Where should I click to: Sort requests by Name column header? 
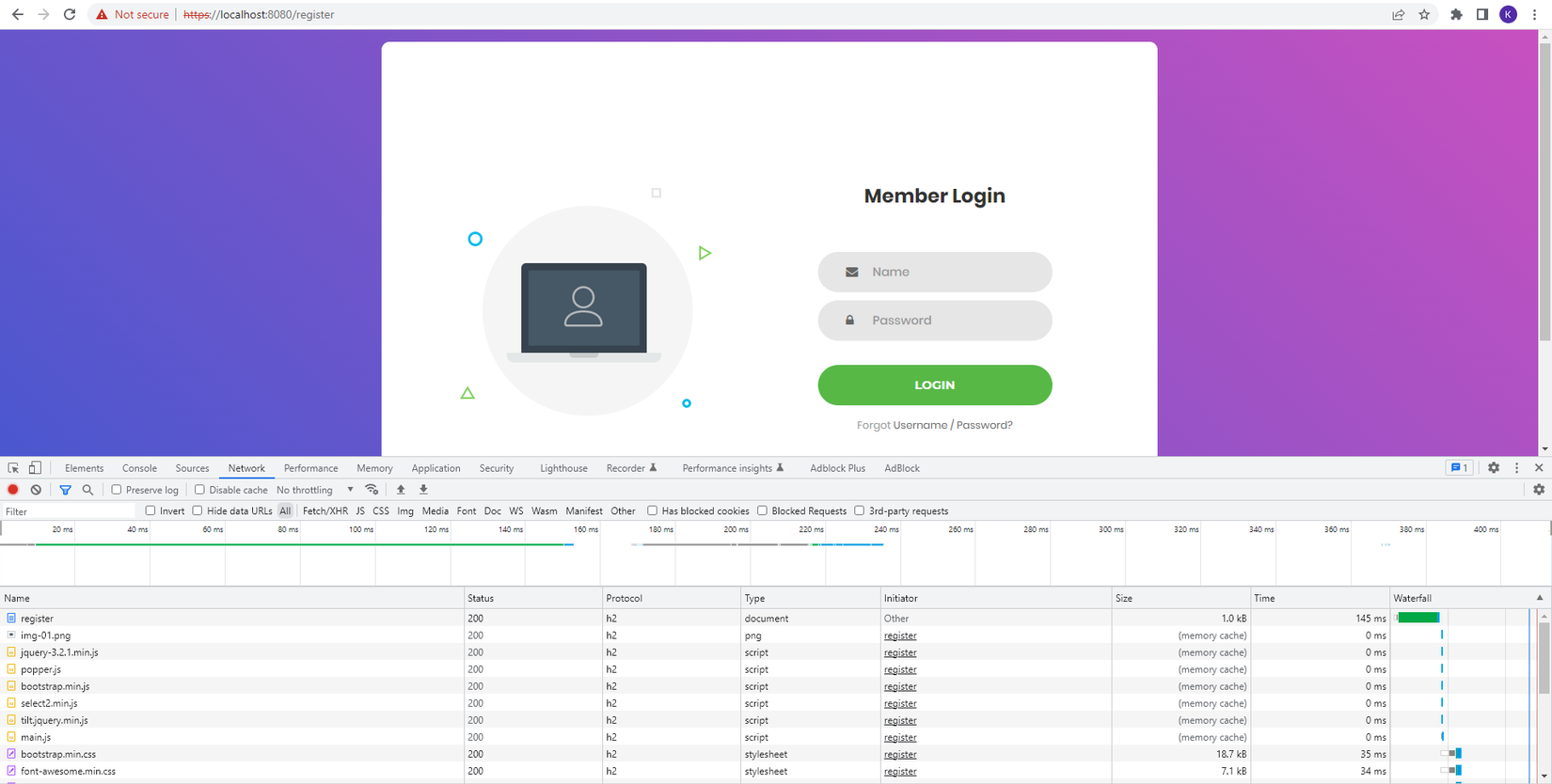tap(232, 598)
